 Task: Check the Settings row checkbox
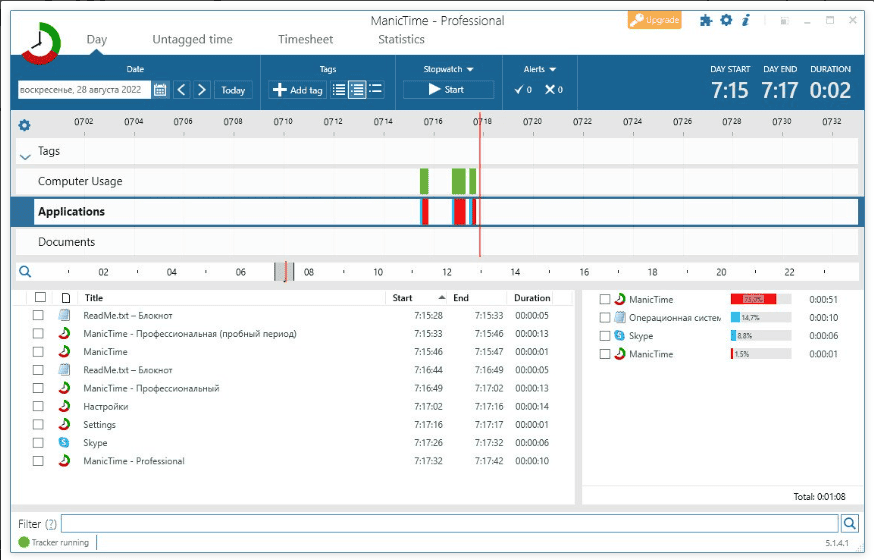38,425
